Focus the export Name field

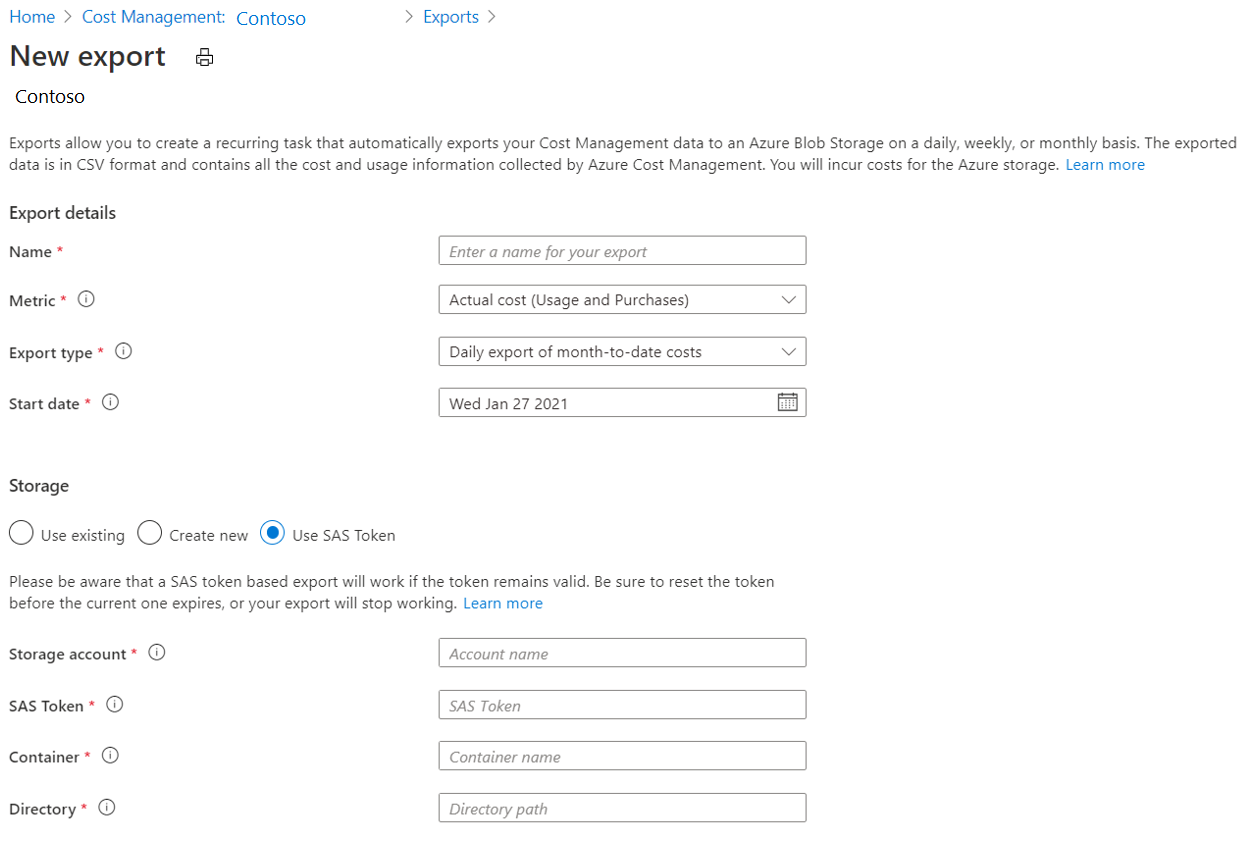pyautogui.click(x=622, y=251)
